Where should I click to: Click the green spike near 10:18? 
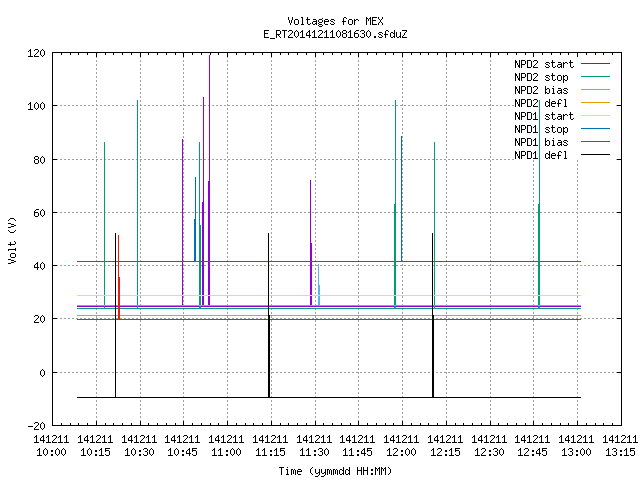point(104,225)
